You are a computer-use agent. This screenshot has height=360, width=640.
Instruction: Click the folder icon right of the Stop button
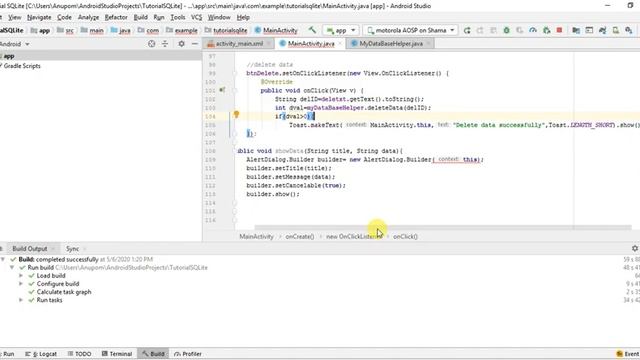pyautogui.click(x=576, y=30)
